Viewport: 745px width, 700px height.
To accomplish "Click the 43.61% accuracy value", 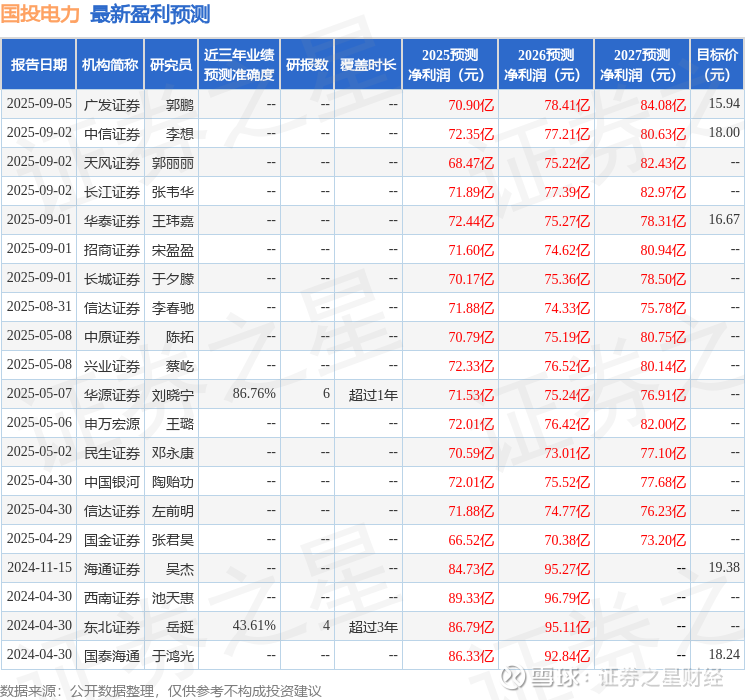I will (x=254, y=625).
